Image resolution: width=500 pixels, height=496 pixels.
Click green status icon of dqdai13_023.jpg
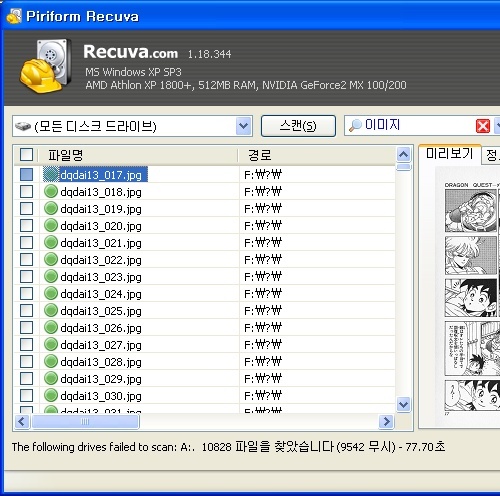pos(51,277)
